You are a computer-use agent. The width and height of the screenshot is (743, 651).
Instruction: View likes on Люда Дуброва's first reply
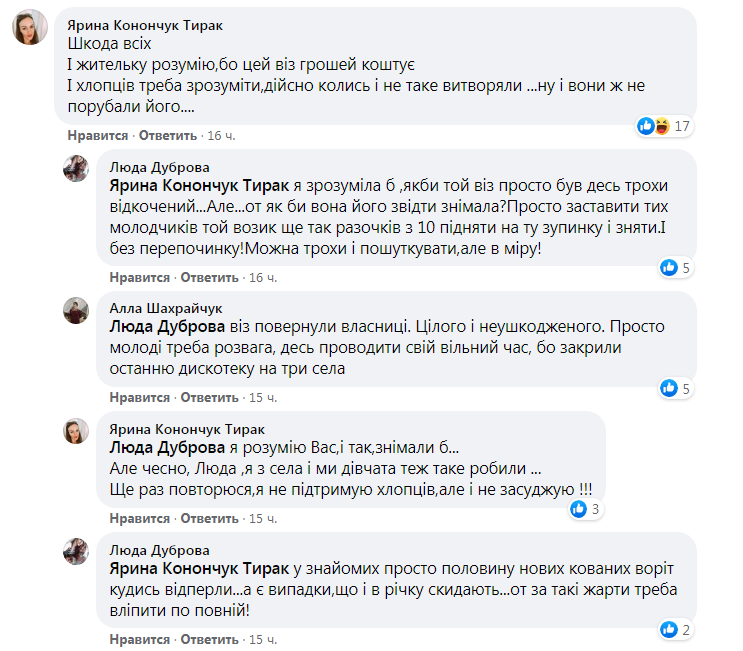coord(669,267)
